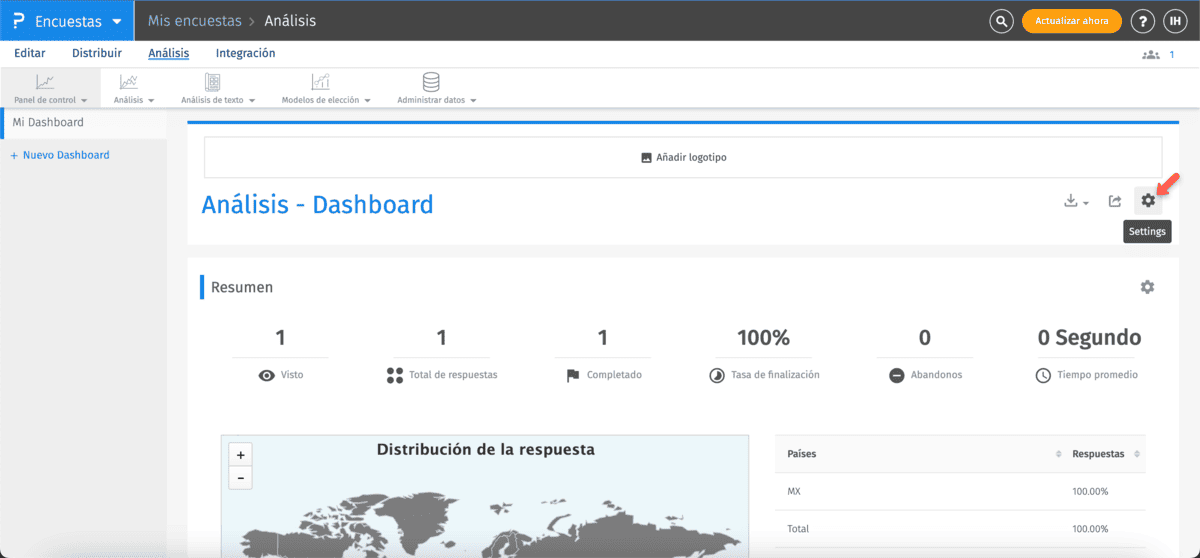The image size is (1200, 558).
Task: Zoom out on the response map
Action: point(241,477)
